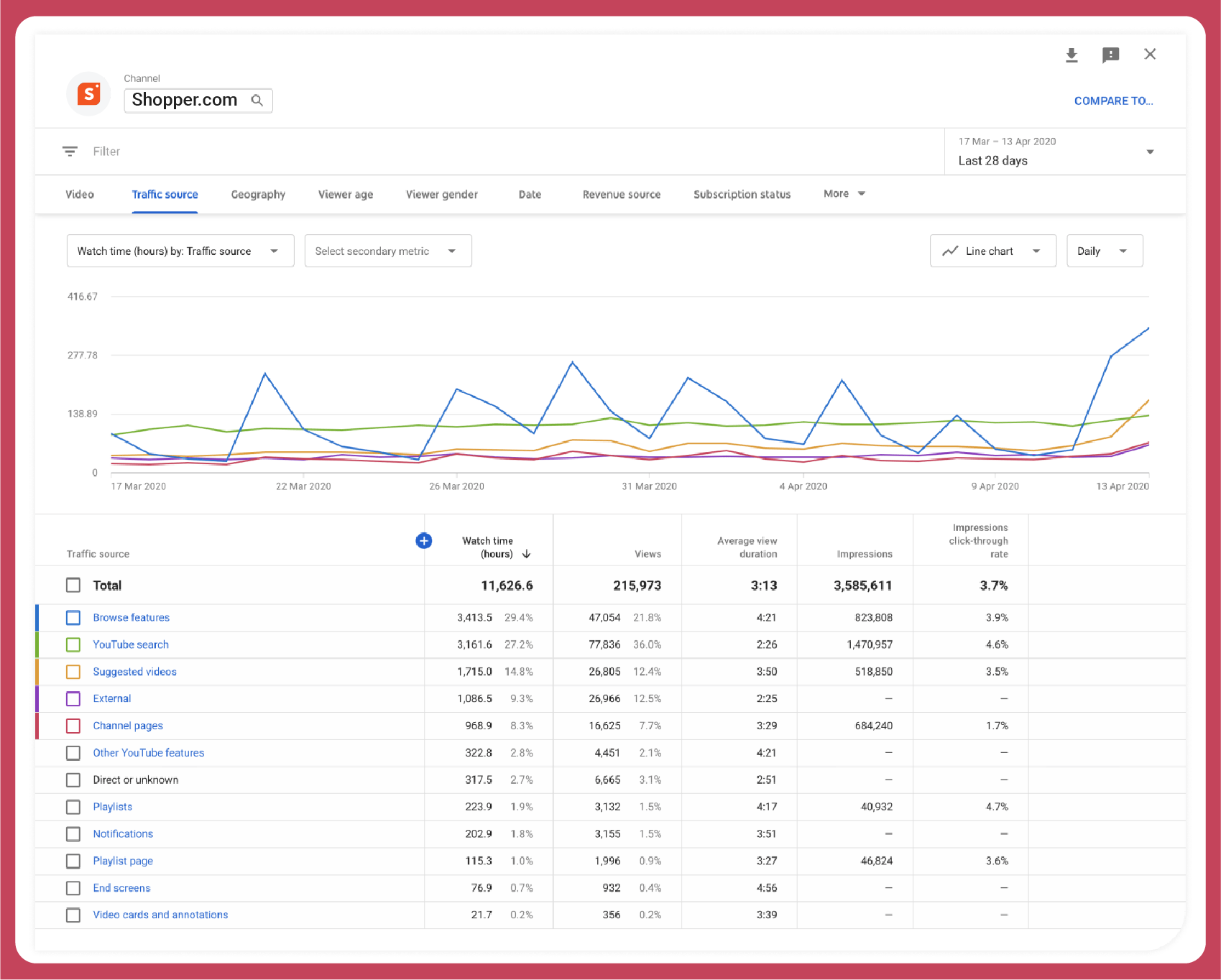
Task: Sort by Impressions click-through rate header
Action: (978, 540)
